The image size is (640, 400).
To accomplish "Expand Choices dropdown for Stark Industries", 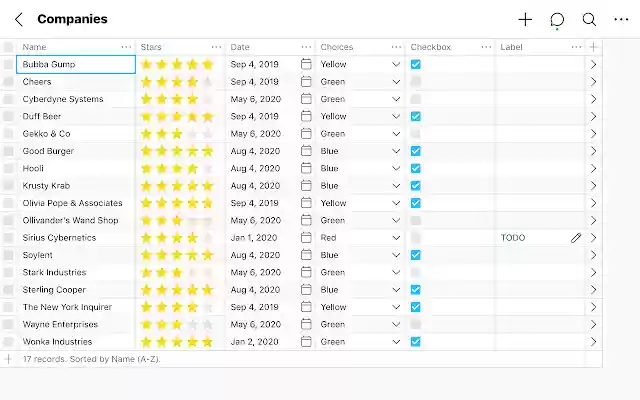I will click(x=396, y=272).
